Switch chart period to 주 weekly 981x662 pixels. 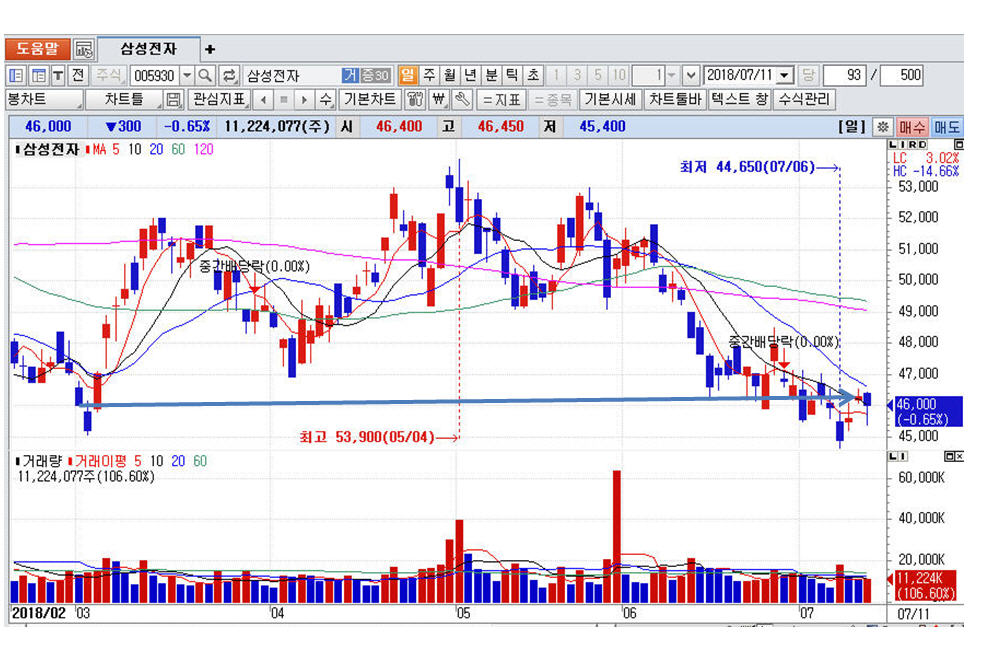[429, 75]
